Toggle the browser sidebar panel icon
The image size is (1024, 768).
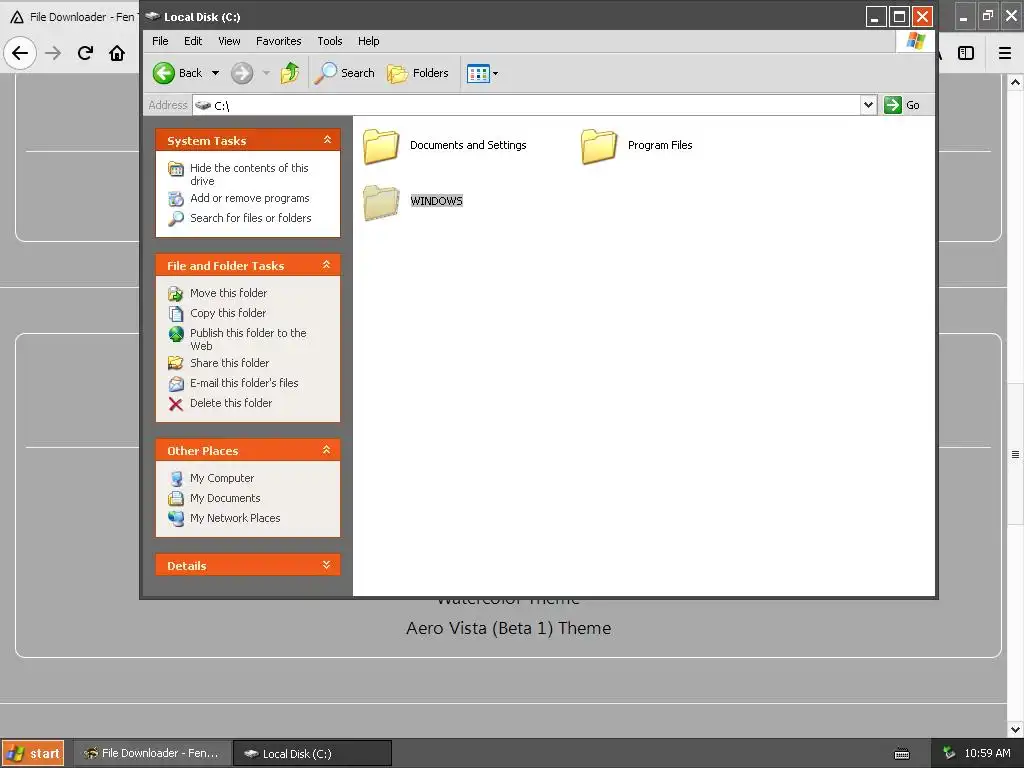coord(966,53)
